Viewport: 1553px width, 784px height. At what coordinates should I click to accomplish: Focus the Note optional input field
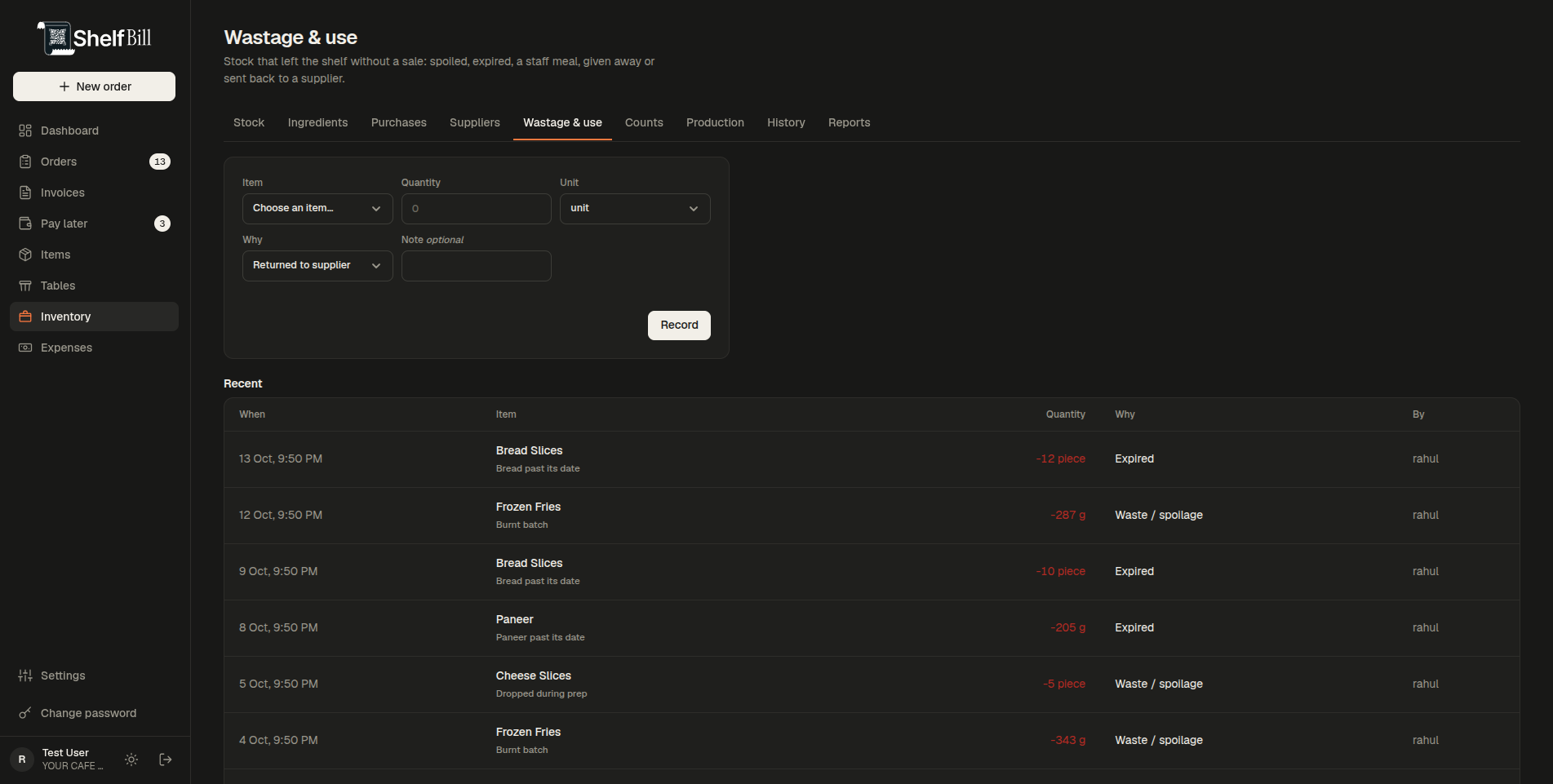476,266
